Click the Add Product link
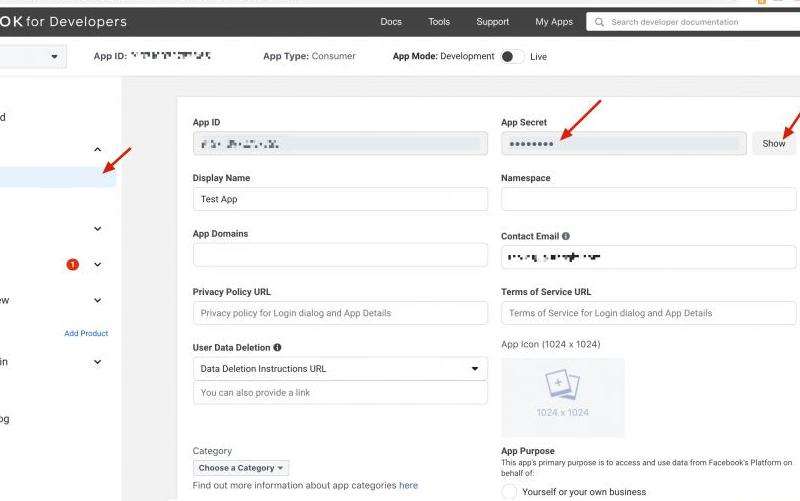Viewport: 800px width, 501px height. point(86,333)
